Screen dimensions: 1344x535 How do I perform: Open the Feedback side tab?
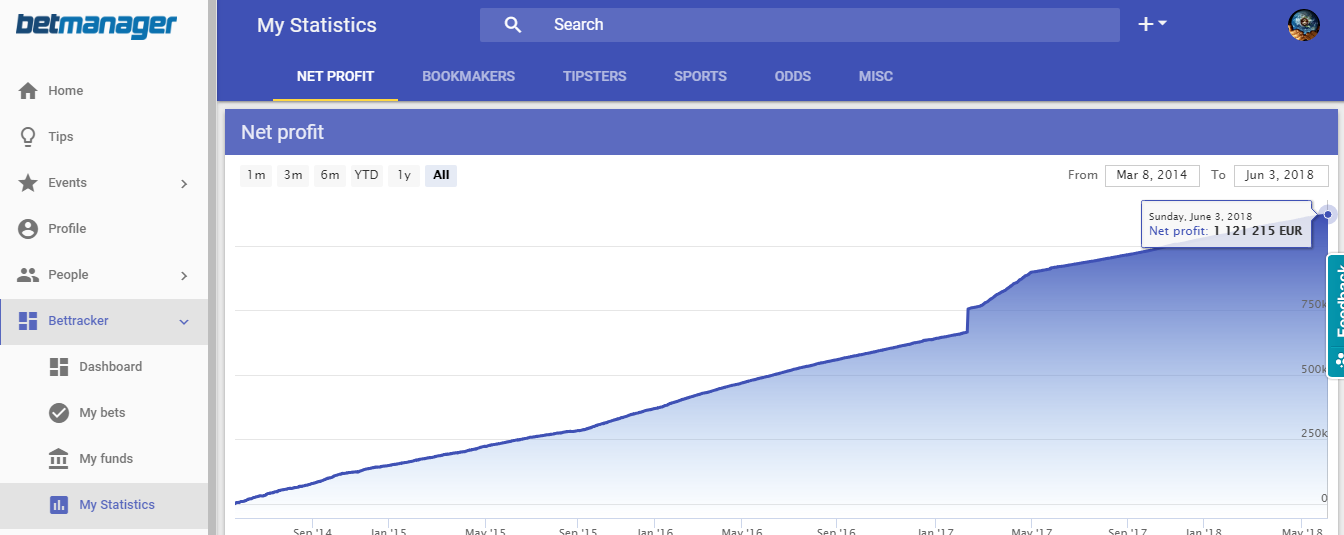click(1336, 314)
